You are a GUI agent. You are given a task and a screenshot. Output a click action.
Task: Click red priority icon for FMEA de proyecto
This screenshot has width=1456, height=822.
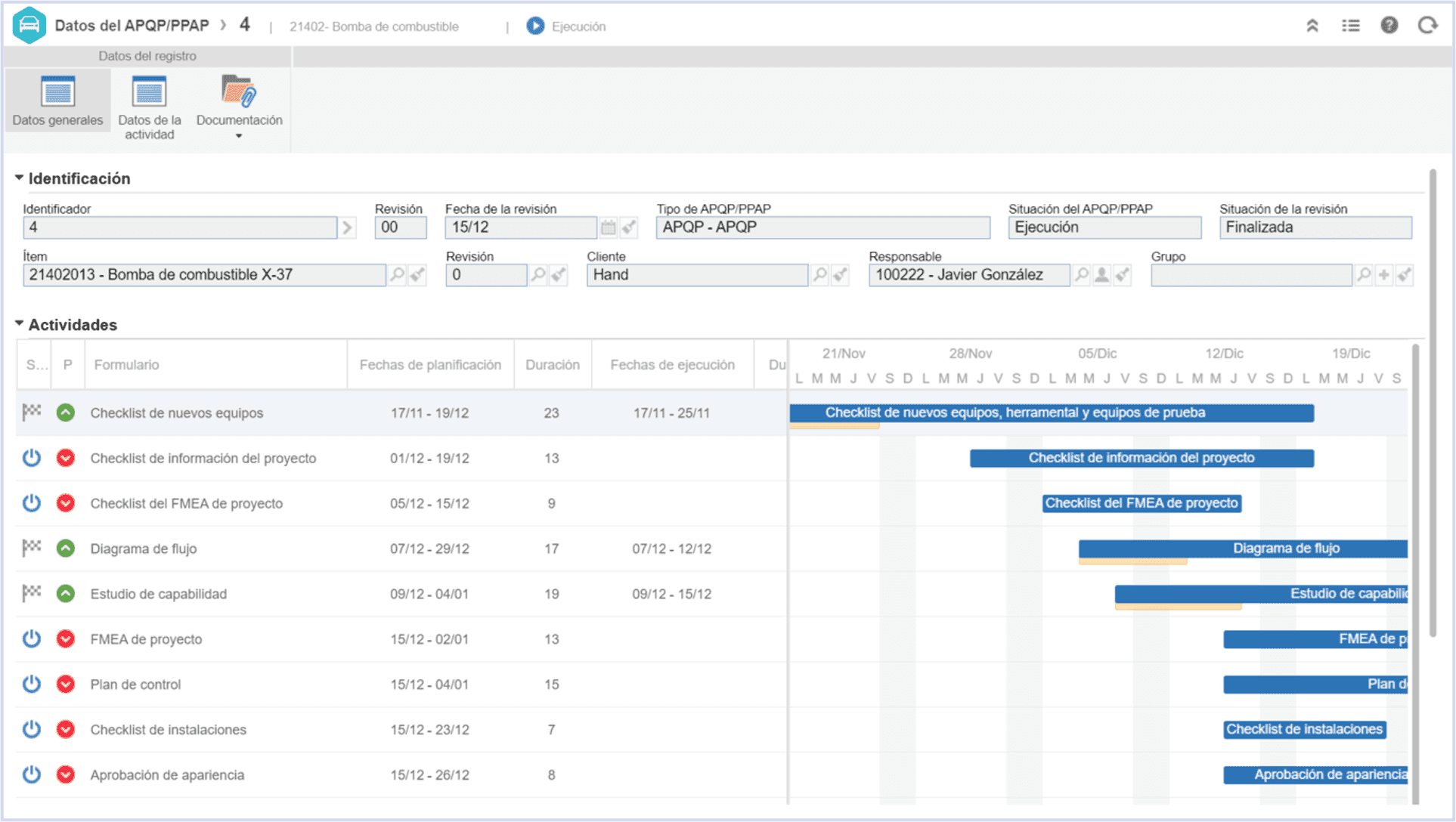[x=66, y=639]
